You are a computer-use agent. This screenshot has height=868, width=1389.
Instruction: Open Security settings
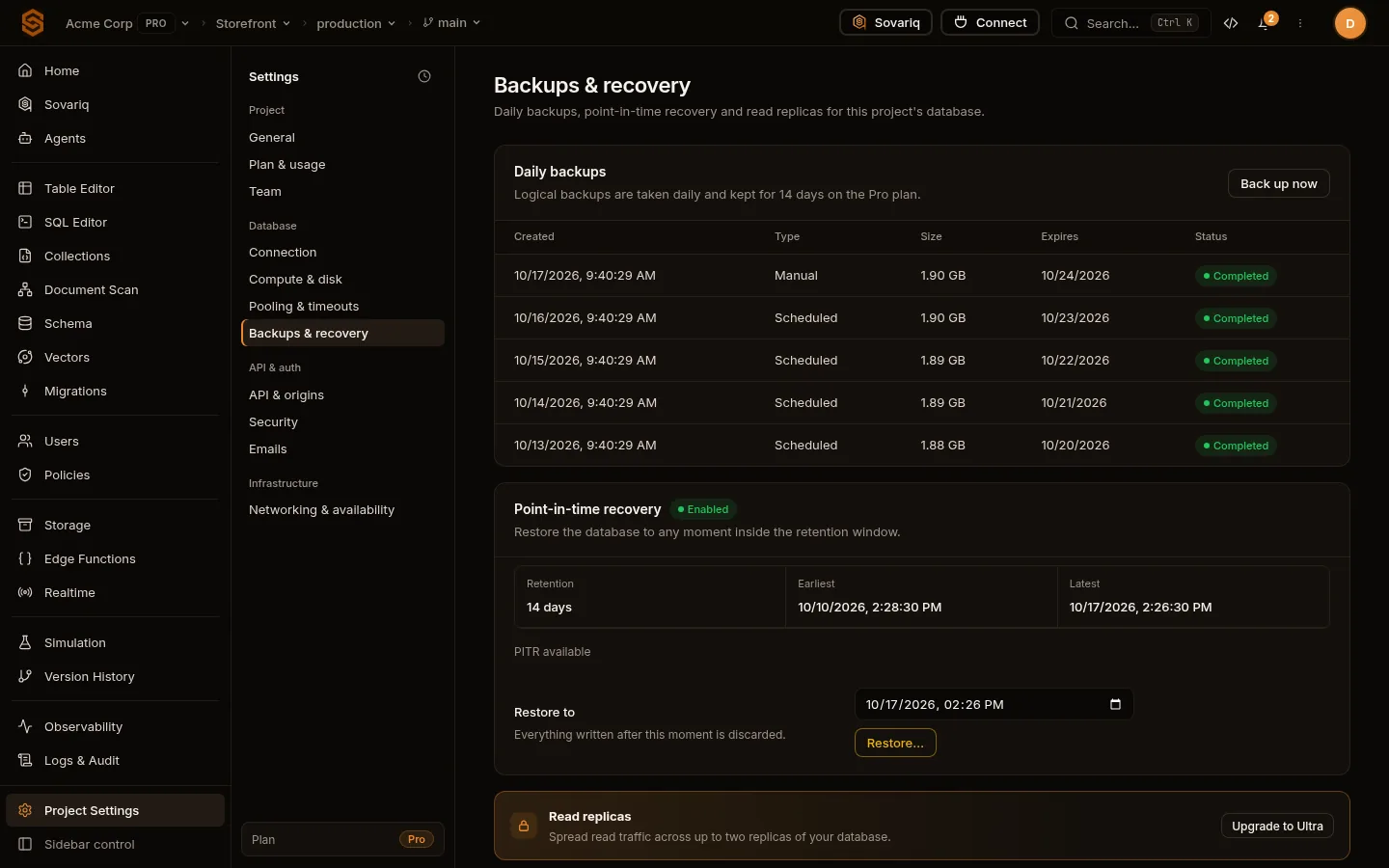(x=342, y=422)
